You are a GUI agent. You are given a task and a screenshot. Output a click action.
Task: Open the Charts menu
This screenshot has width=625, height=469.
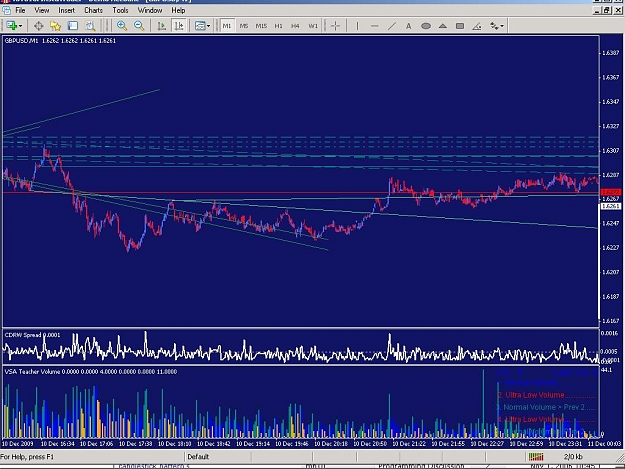(93, 10)
